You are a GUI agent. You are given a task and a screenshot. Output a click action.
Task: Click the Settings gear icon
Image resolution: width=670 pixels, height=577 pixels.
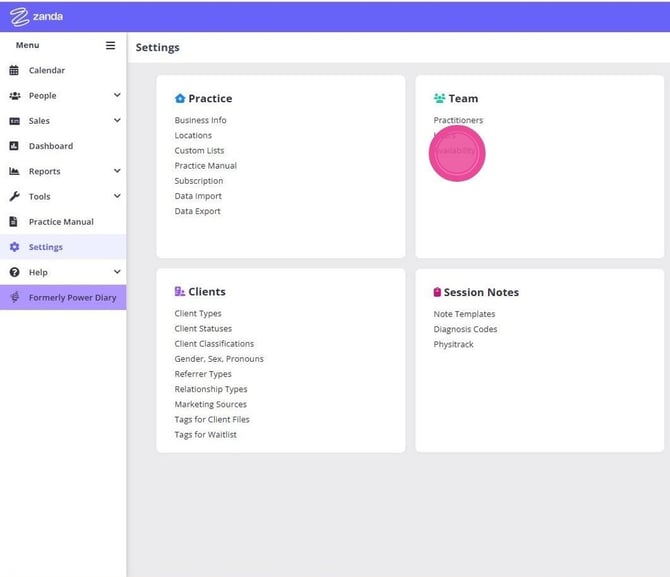click(x=15, y=247)
